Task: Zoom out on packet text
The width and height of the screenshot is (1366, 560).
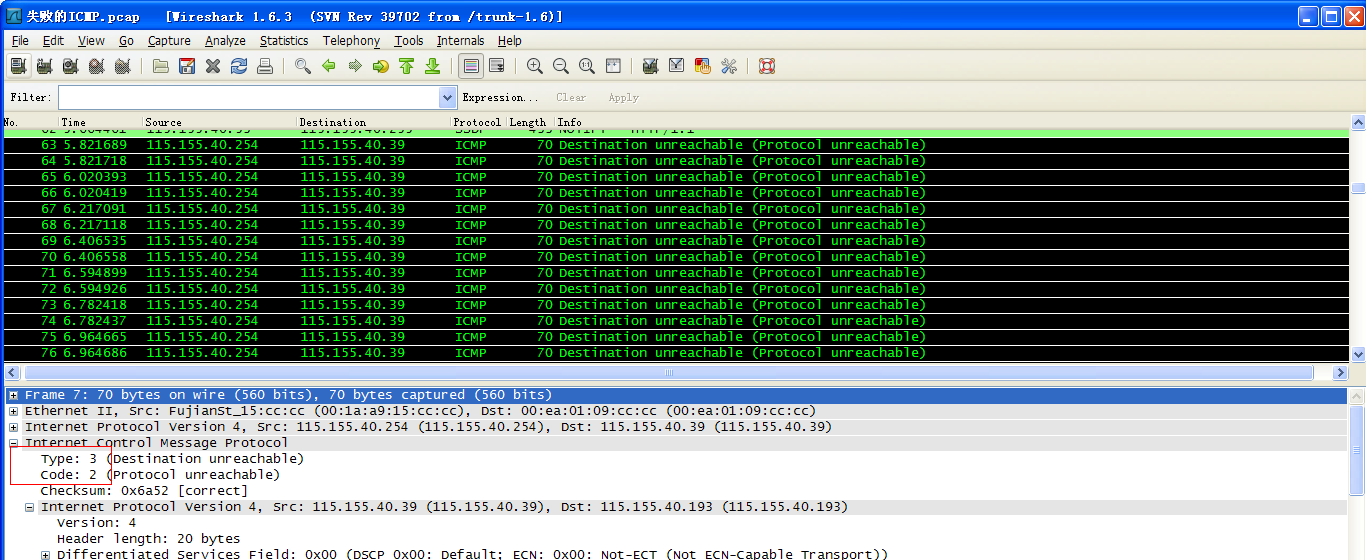Action: (x=561, y=66)
